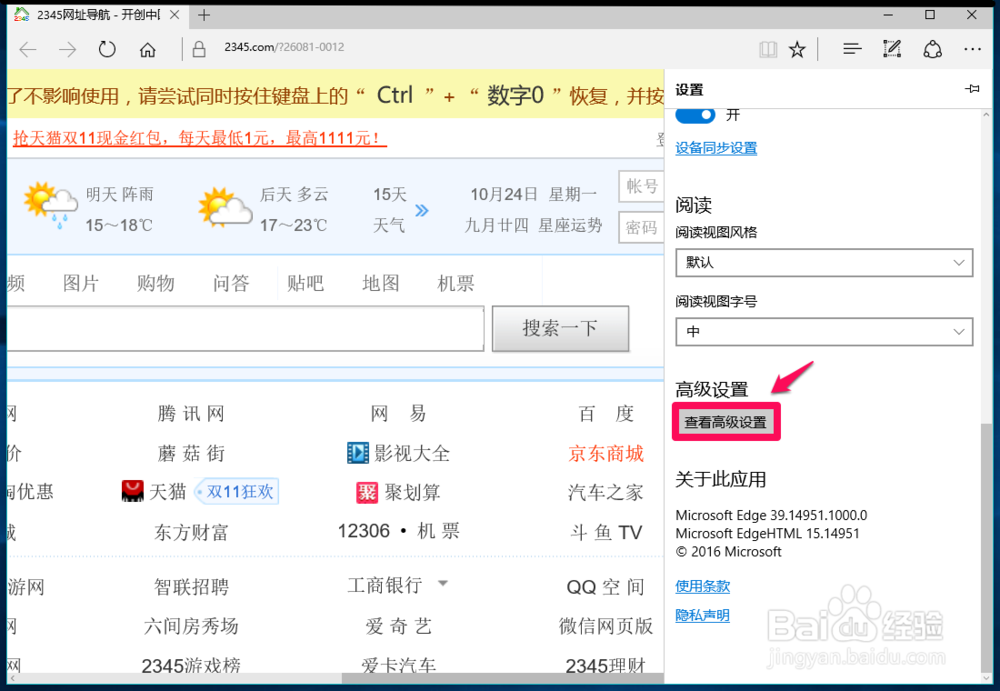This screenshot has width=1000, height=691.
Task: Click the 影视大全 film icon
Action: click(358, 453)
